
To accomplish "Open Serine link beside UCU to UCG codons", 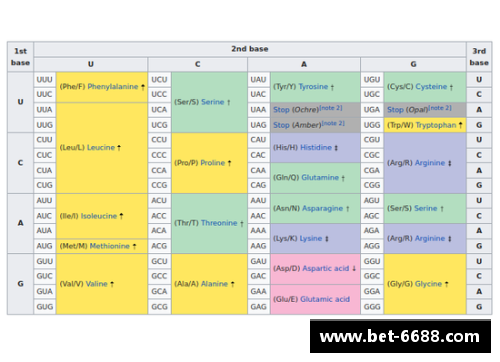I will click(213, 102).
